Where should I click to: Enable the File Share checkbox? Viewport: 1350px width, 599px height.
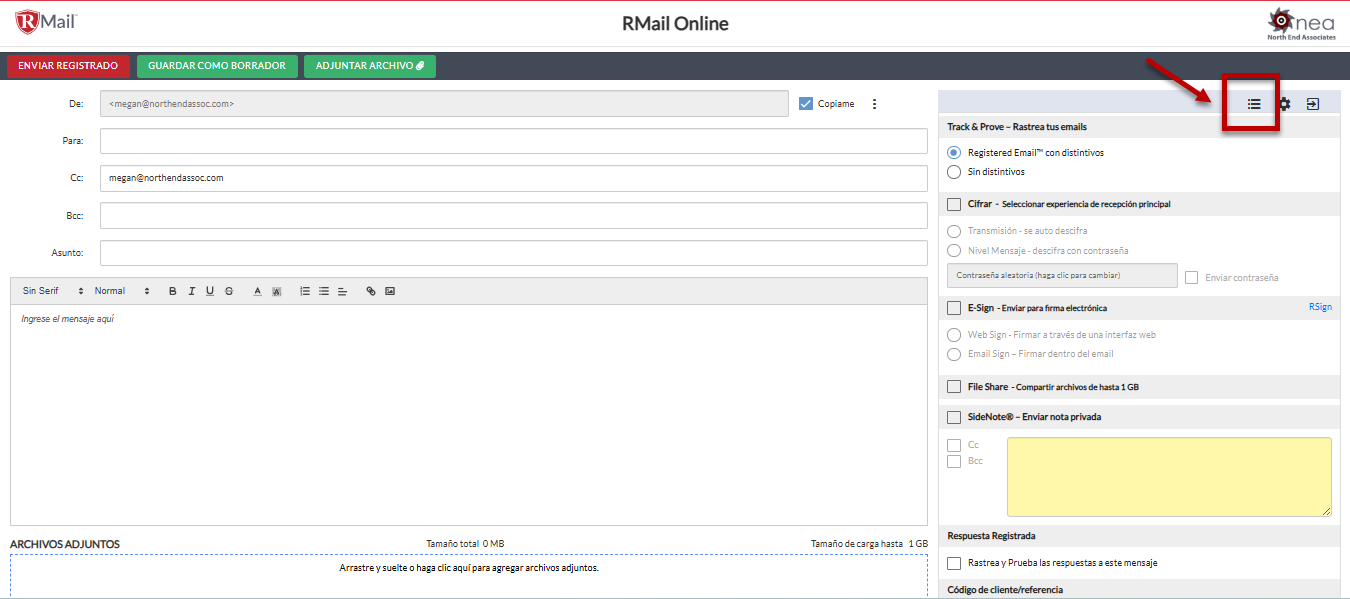coord(954,387)
